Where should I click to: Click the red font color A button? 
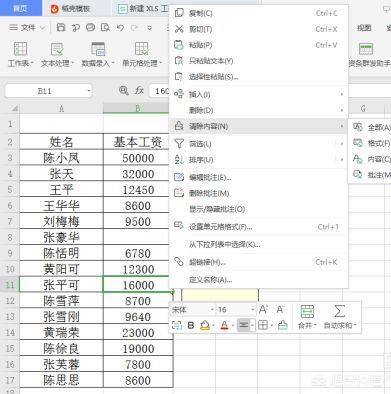224,325
